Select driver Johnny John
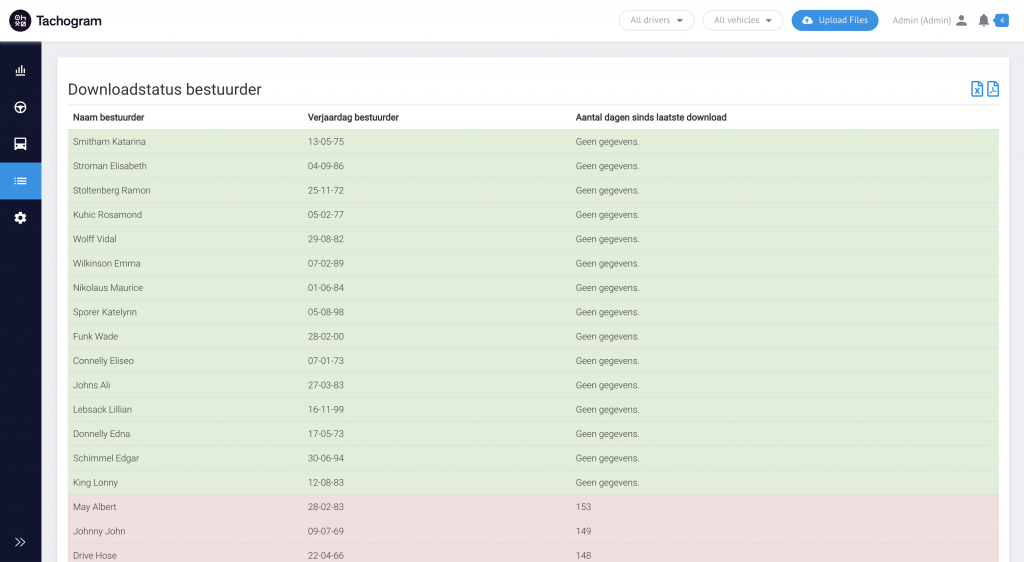1024x562 pixels. point(99,531)
